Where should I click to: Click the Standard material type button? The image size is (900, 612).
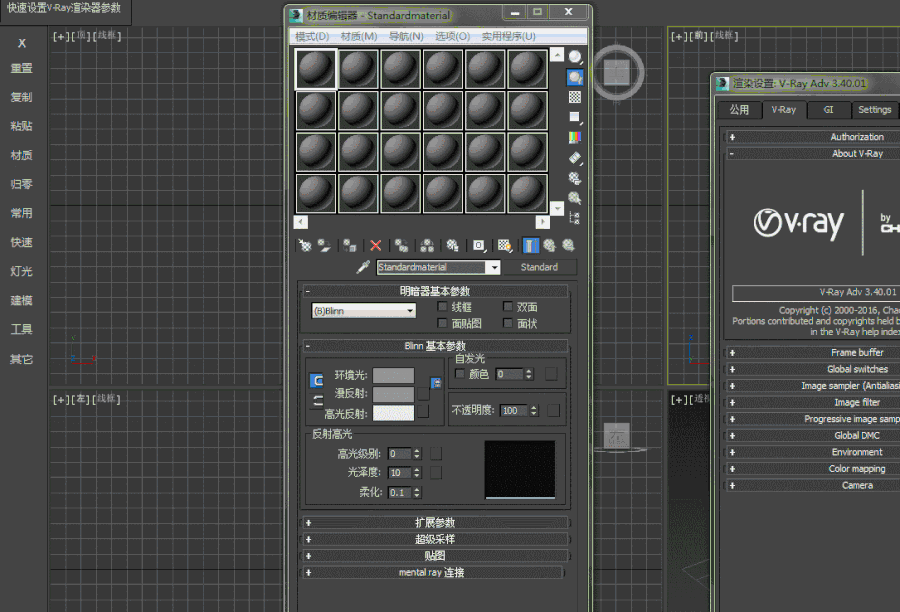pos(539,267)
